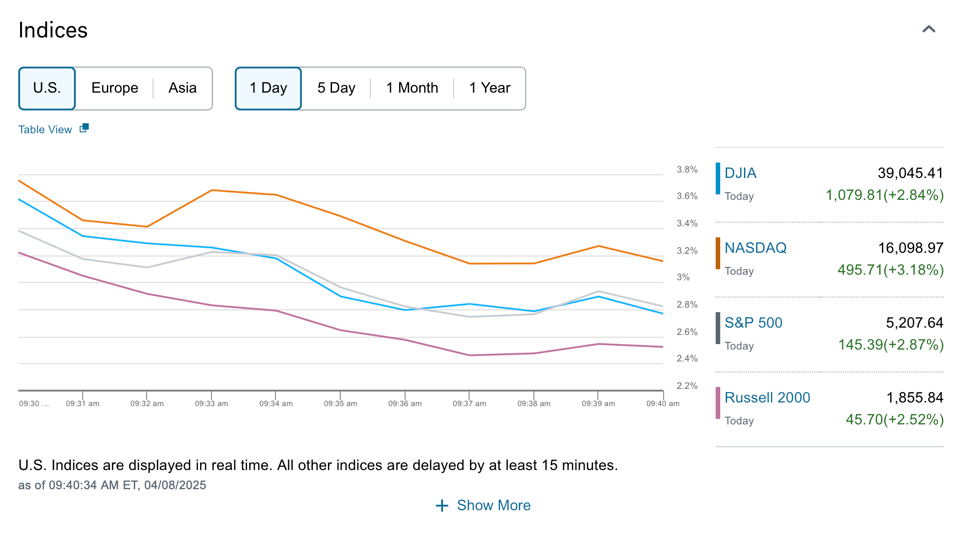Select the U.S. region toggle
Viewport: 960px width, 533px height.
pyautogui.click(x=47, y=88)
